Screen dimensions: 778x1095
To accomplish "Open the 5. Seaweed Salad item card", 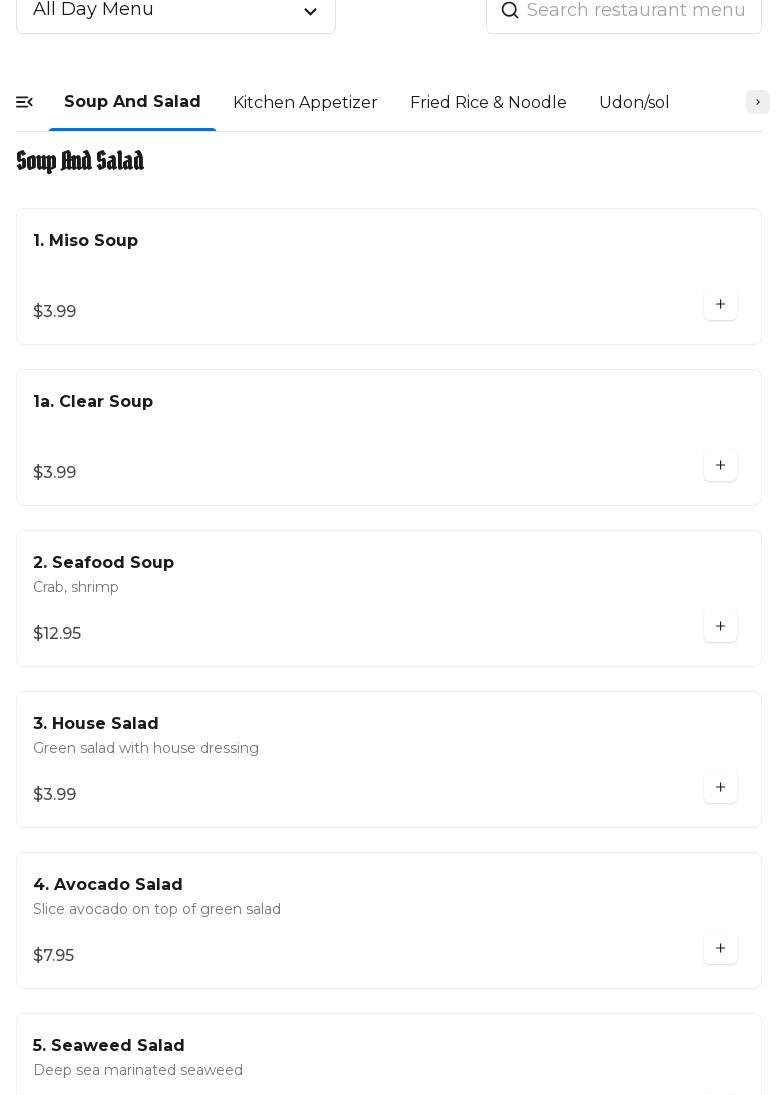I will pyautogui.click(x=389, y=1054).
